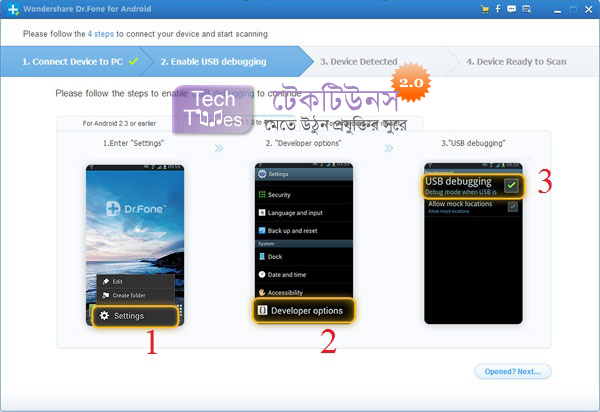
Task: Open the 'For Android 2.3 or earlier' tab
Action: coord(119,124)
